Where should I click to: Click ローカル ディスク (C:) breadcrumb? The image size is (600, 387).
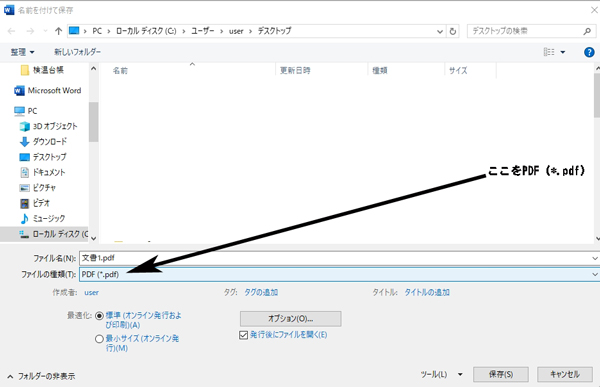coord(146,31)
